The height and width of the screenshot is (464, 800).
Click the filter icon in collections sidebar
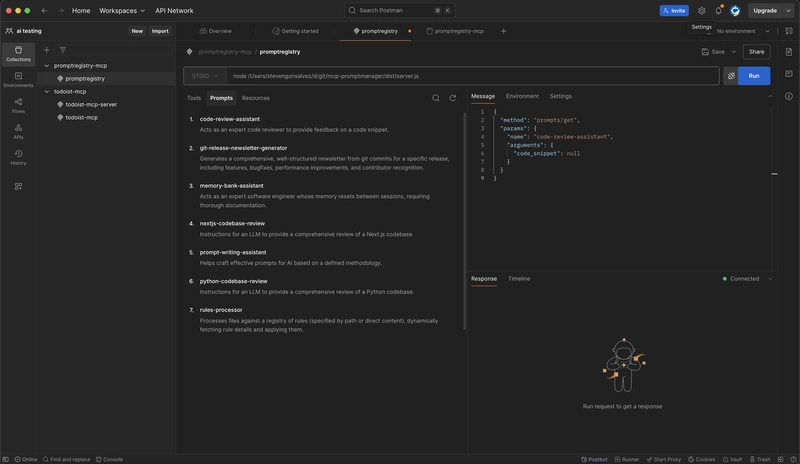point(63,50)
